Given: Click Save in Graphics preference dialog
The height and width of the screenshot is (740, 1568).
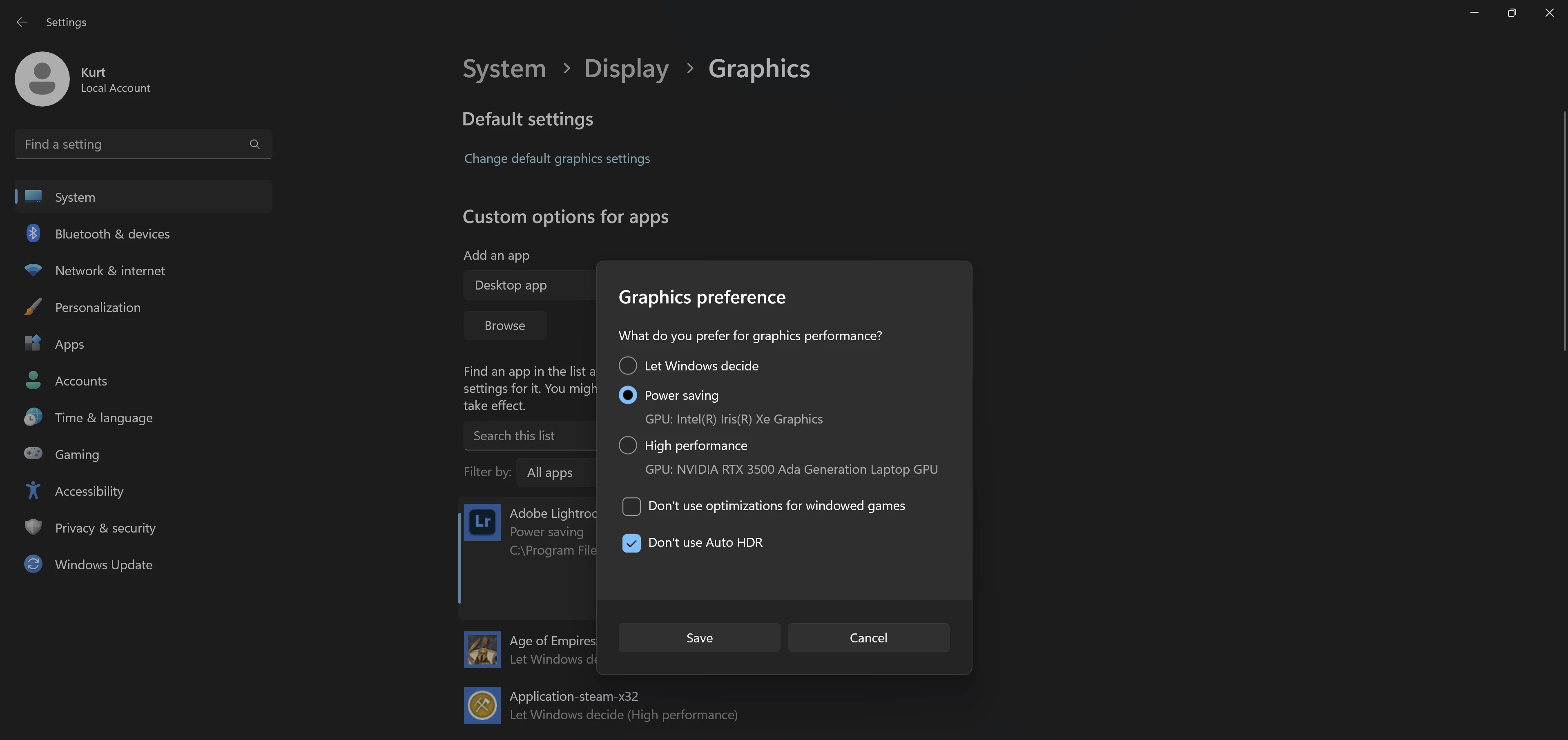Looking at the screenshot, I should click(699, 638).
